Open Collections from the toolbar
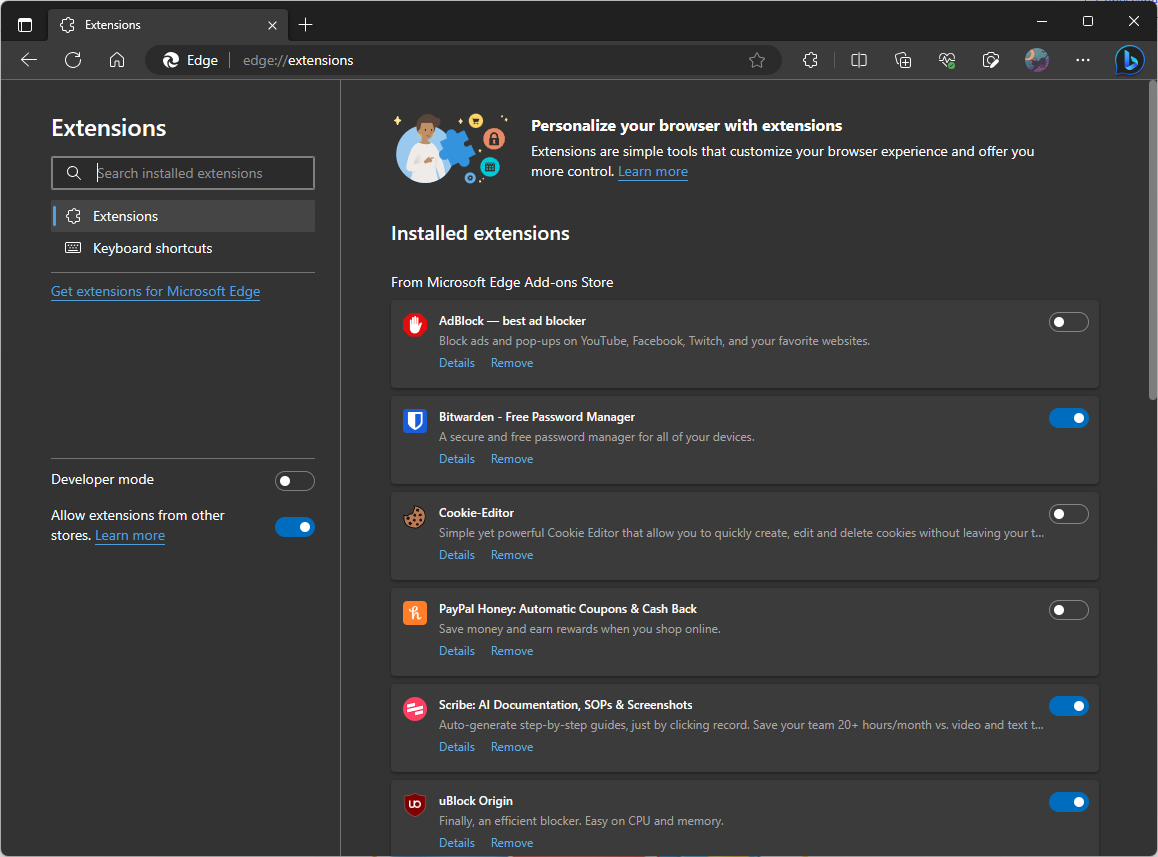This screenshot has width=1158, height=857. click(903, 60)
